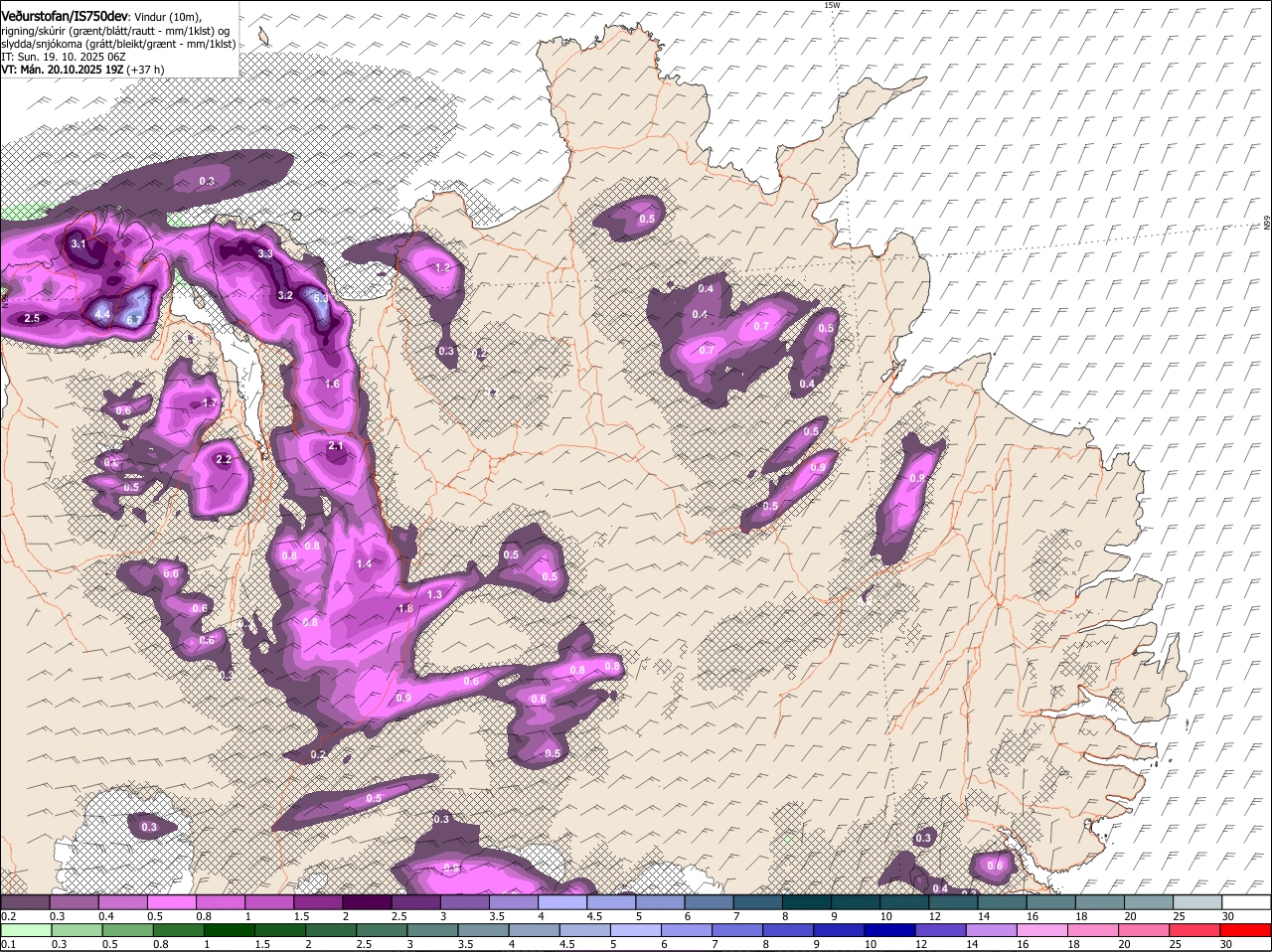Image resolution: width=1272 pixels, height=952 pixels.
Task: Click the 15W longitude label
Action: [x=832, y=5]
